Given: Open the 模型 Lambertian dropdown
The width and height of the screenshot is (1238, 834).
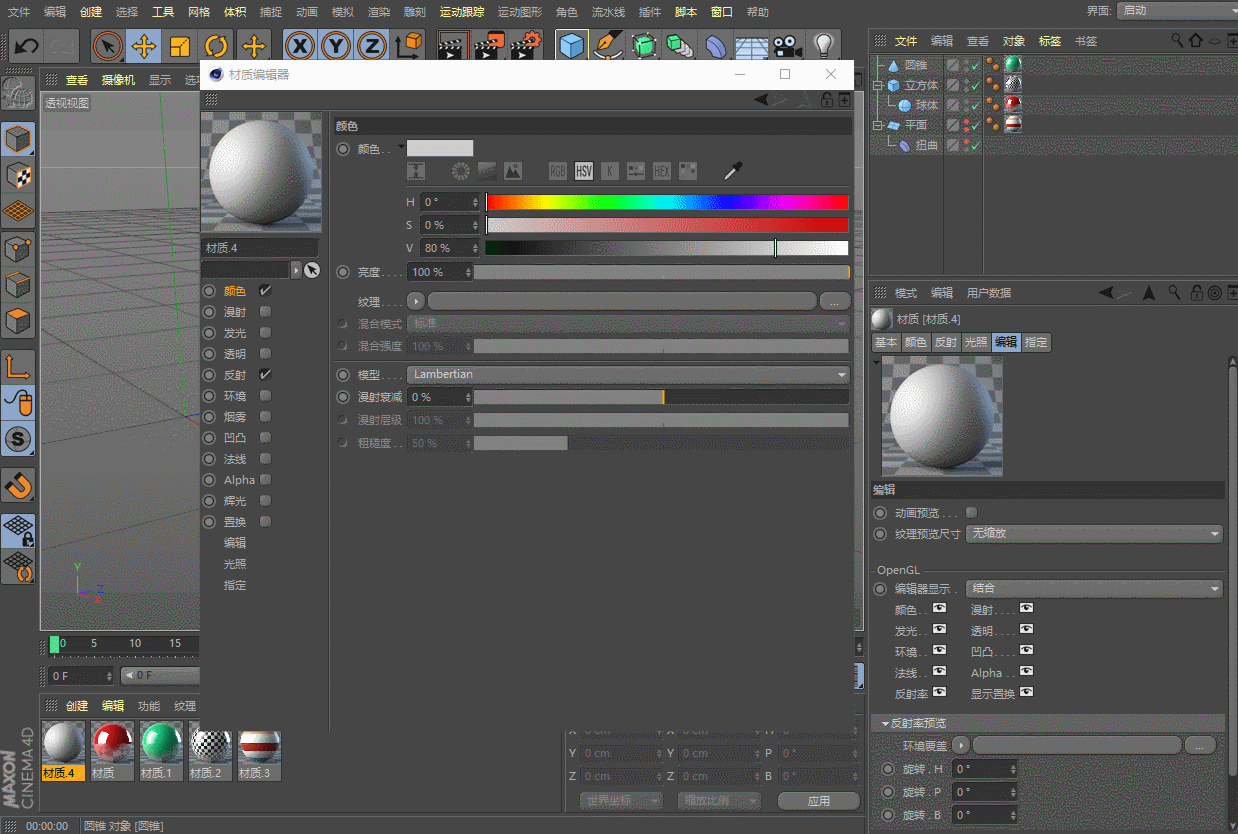Looking at the screenshot, I should click(x=628, y=375).
